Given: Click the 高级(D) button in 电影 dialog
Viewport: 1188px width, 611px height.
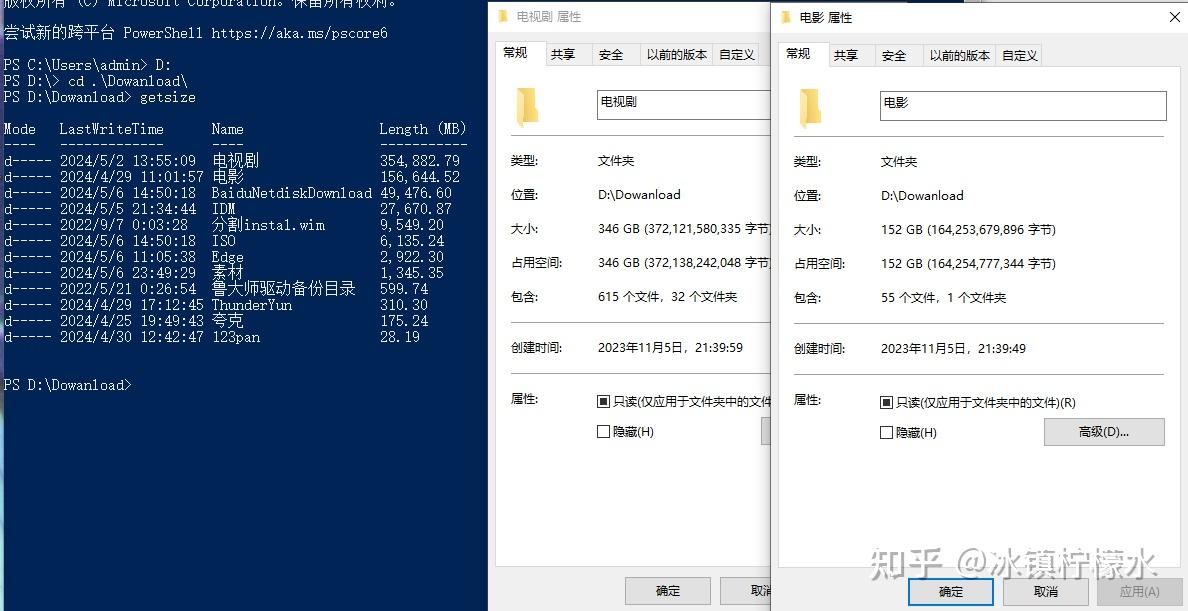Looking at the screenshot, I should (1104, 431).
